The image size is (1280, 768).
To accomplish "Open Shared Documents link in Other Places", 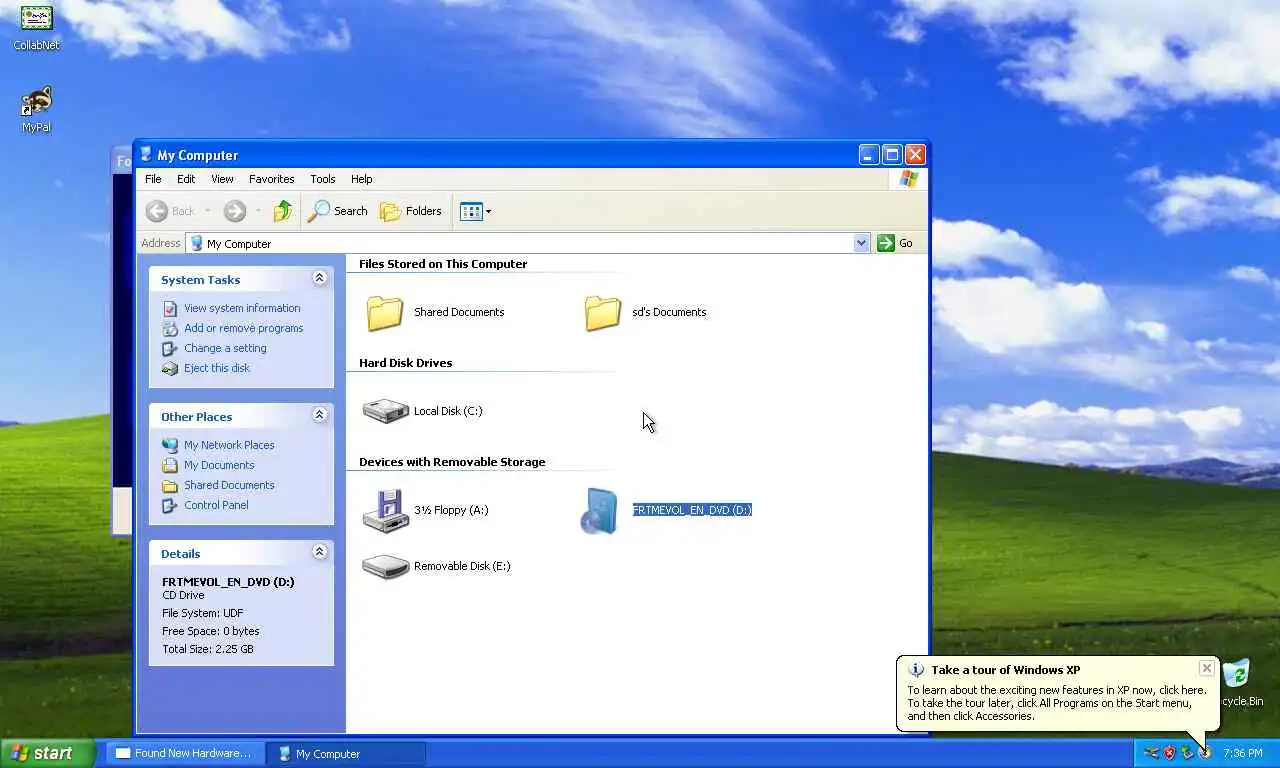I will pyautogui.click(x=229, y=485).
